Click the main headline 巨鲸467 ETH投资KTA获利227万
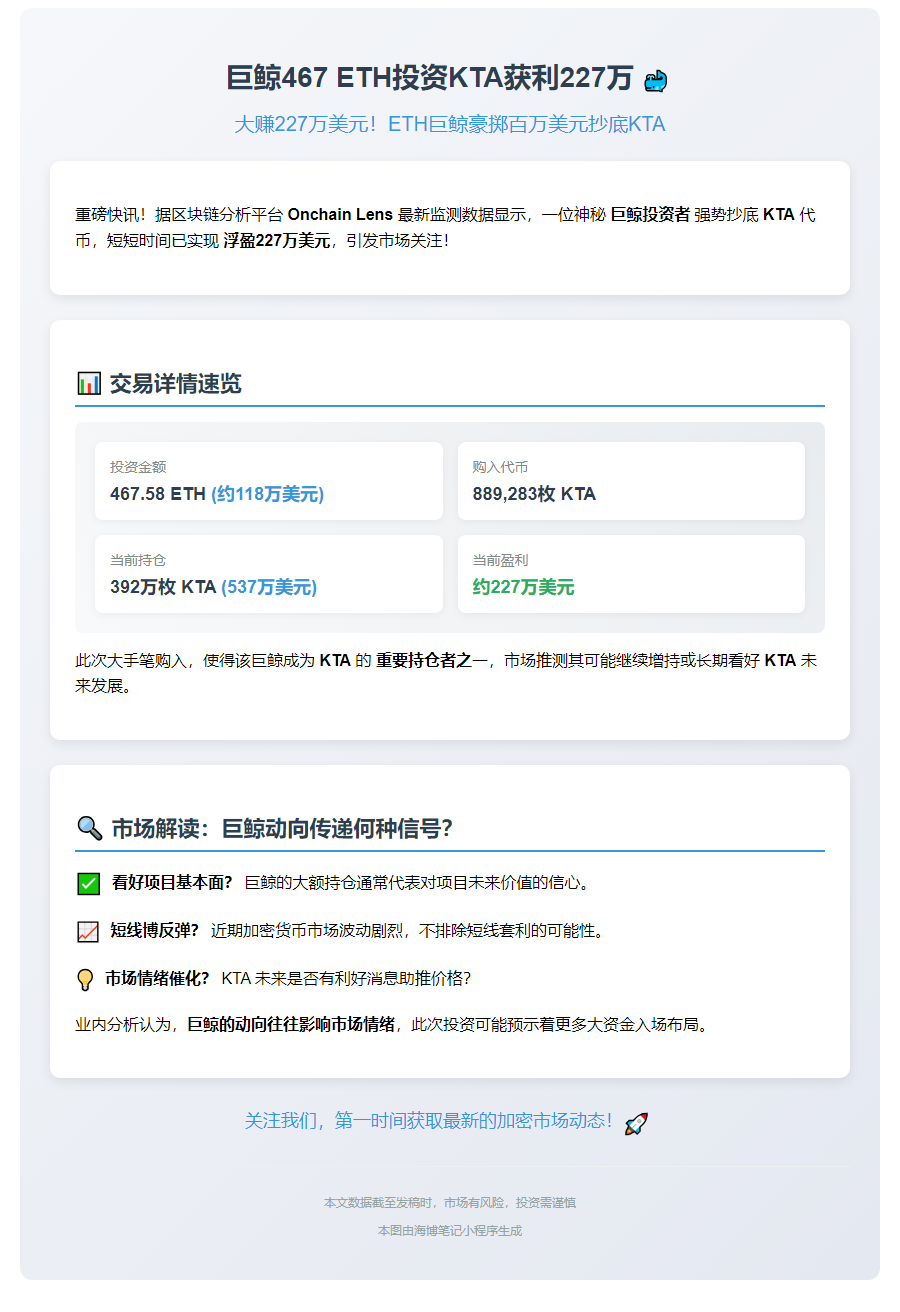The height and width of the screenshot is (1312, 900). [x=430, y=78]
